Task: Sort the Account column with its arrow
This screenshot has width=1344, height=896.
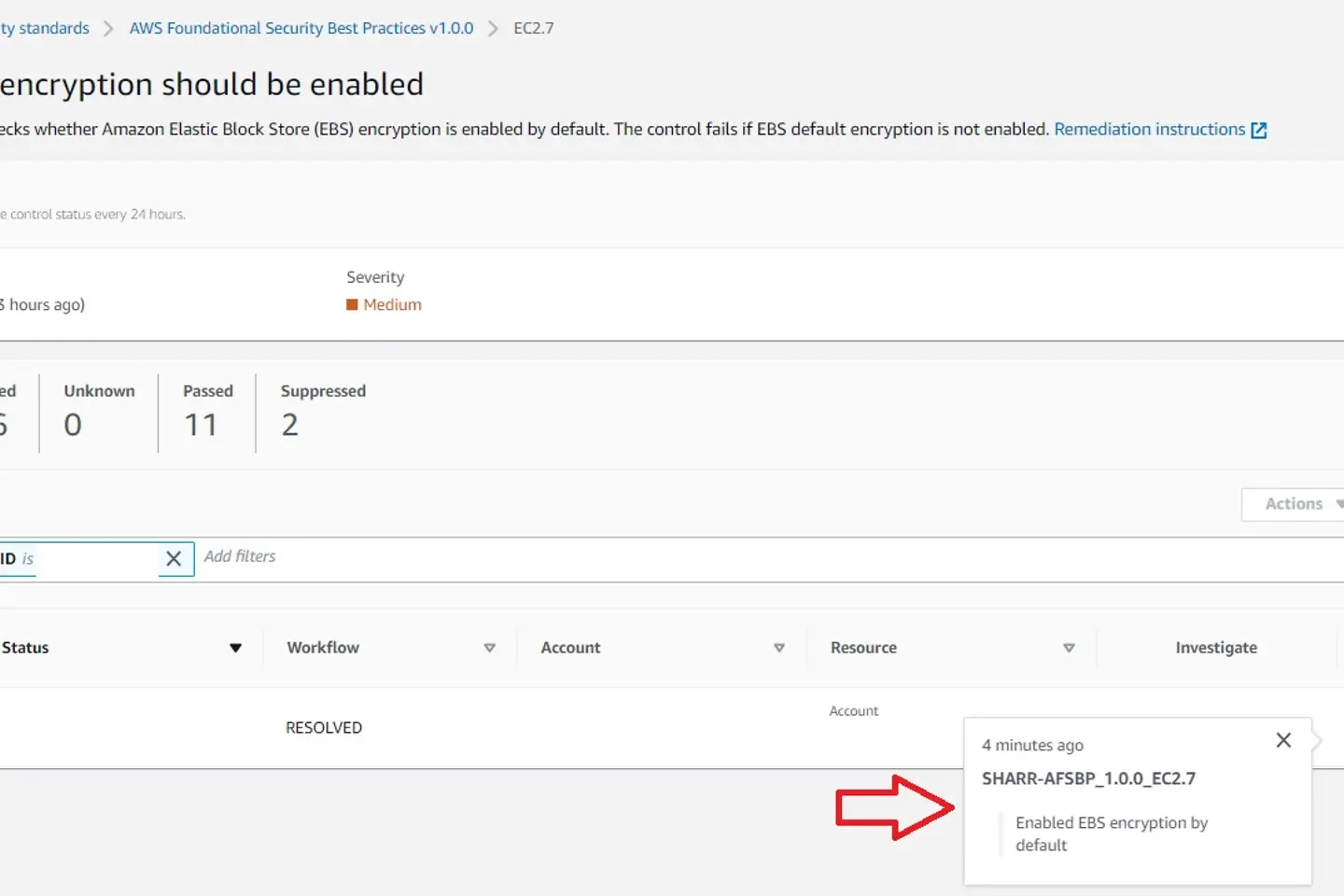Action: click(779, 648)
